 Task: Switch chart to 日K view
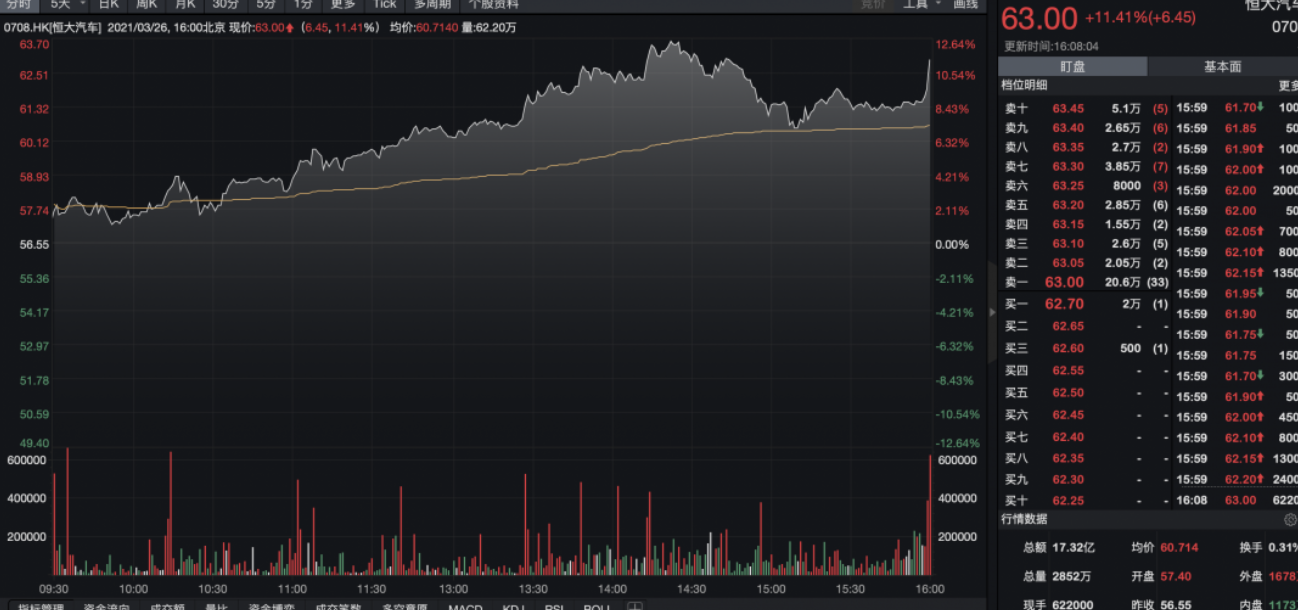108,4
